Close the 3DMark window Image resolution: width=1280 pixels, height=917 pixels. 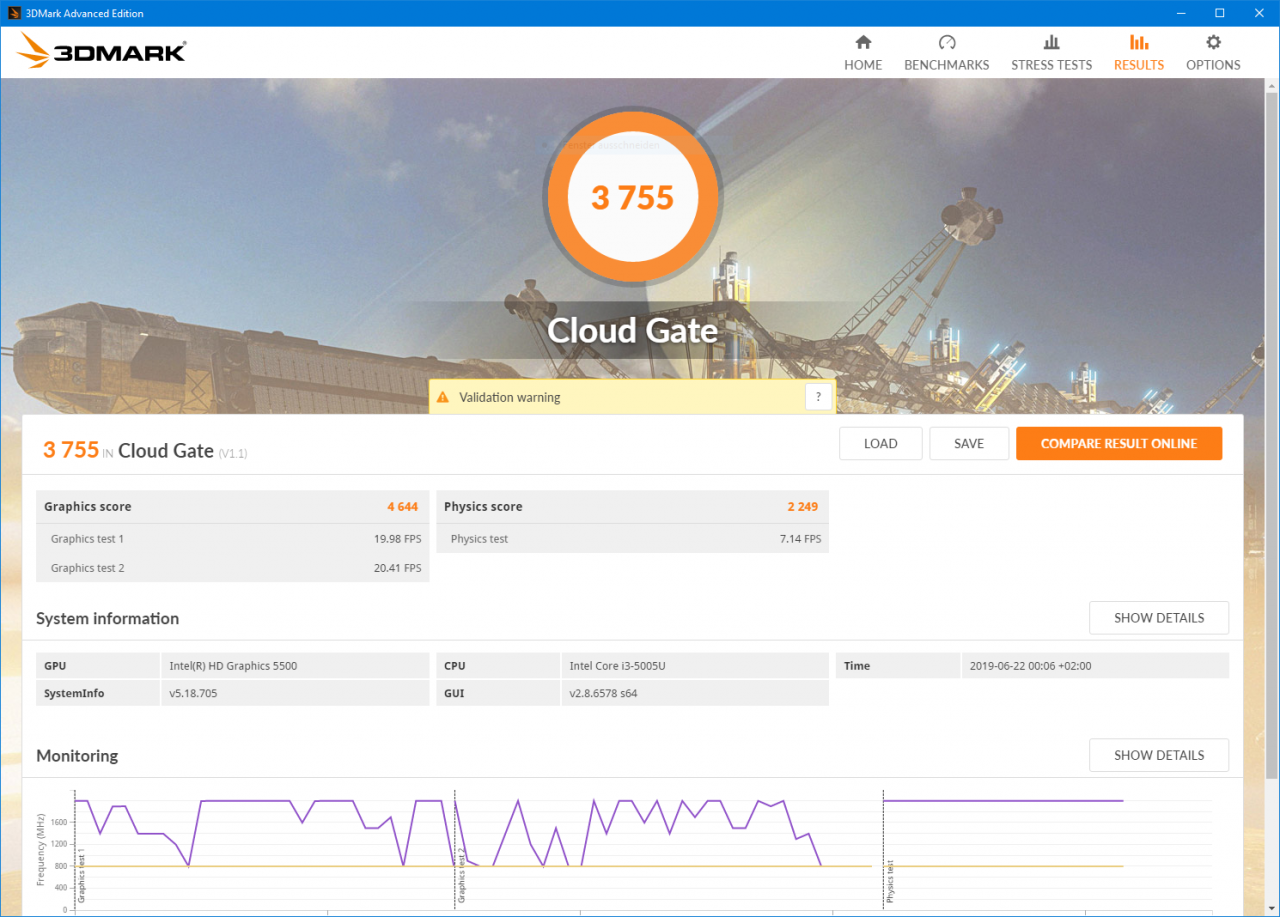point(1257,13)
